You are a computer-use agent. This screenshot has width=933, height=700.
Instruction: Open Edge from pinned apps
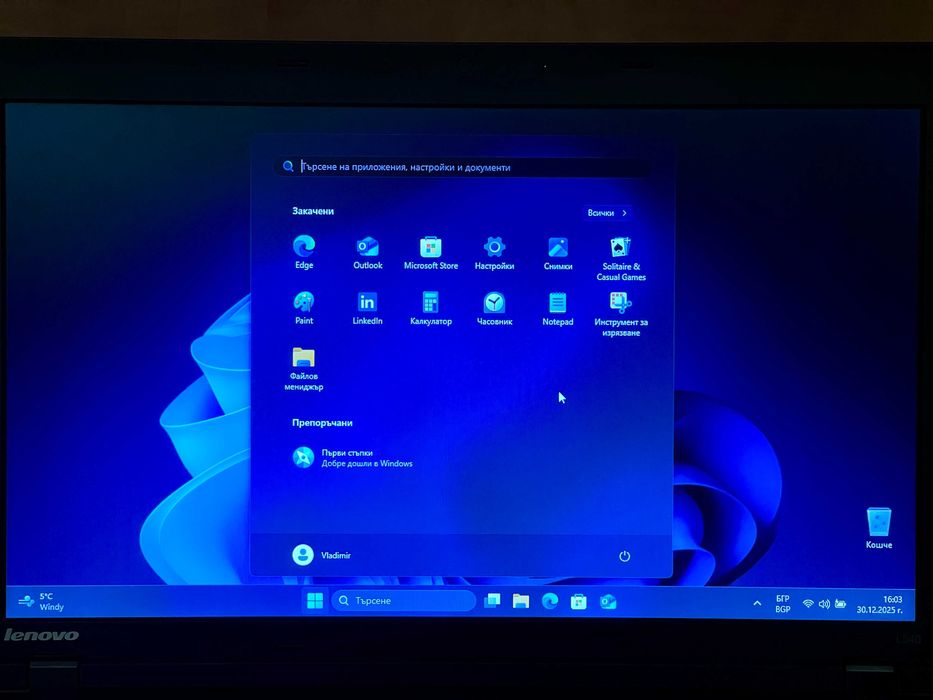[304, 252]
